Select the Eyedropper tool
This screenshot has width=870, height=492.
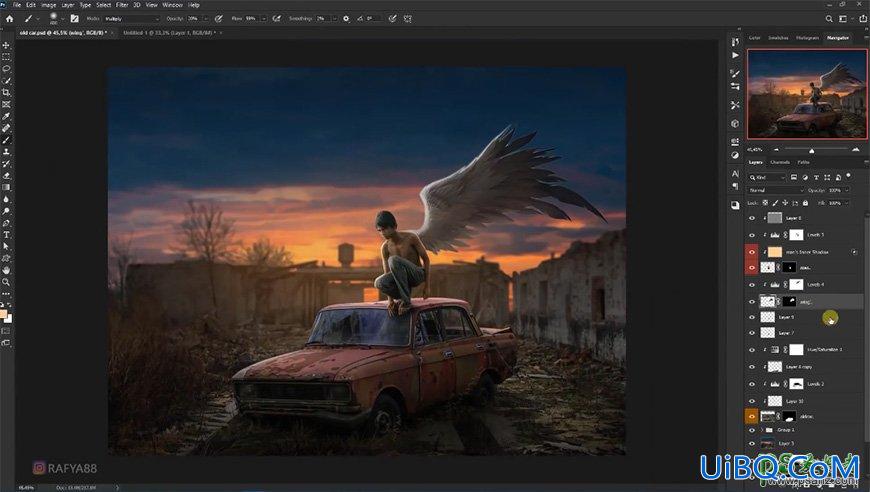(6, 116)
